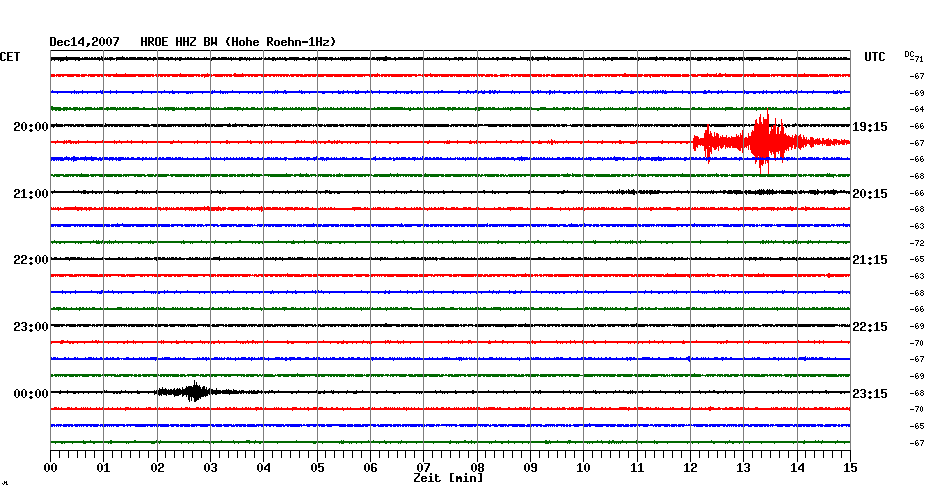
Task: Click the date label Dec14,2007
Action: click(x=84, y=42)
